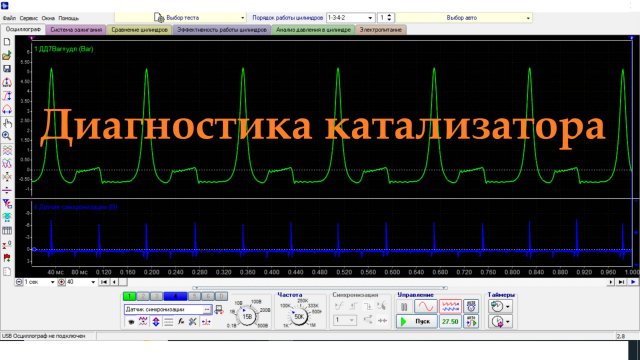The image size is (640, 360).
Task: Switch to Электропитание tab
Action: (380, 30)
